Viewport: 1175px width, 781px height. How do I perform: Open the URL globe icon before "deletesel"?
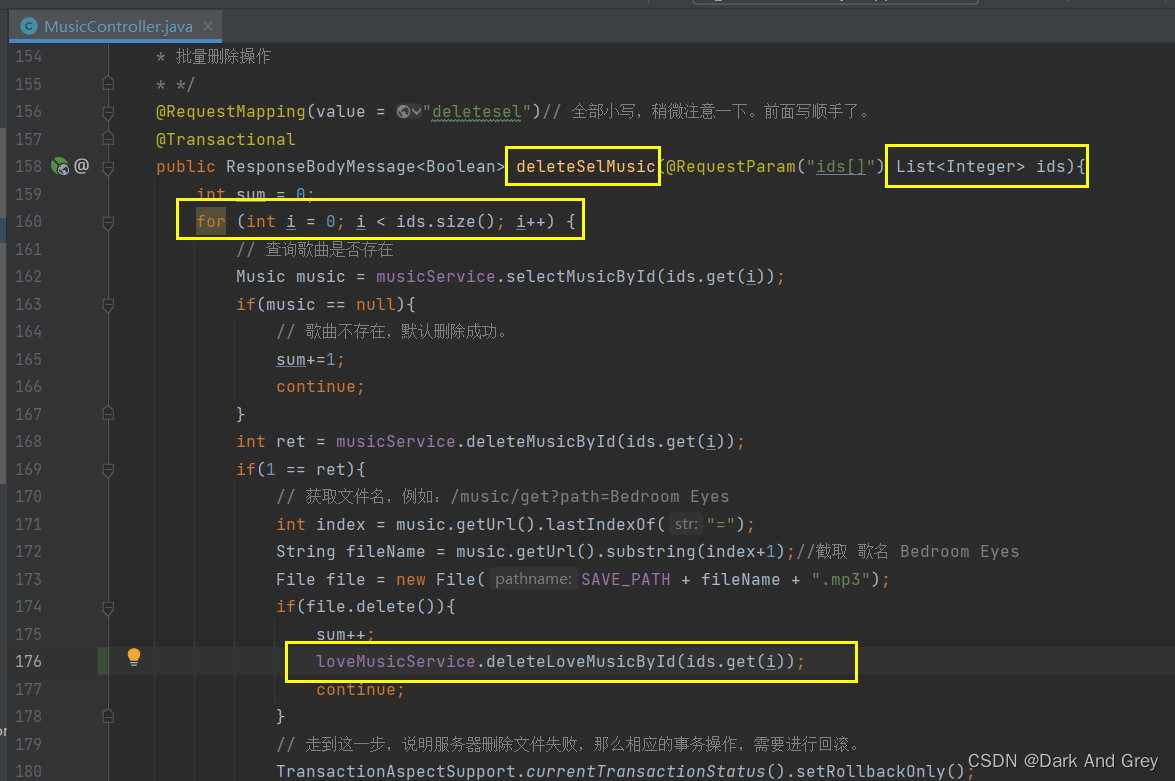403,112
